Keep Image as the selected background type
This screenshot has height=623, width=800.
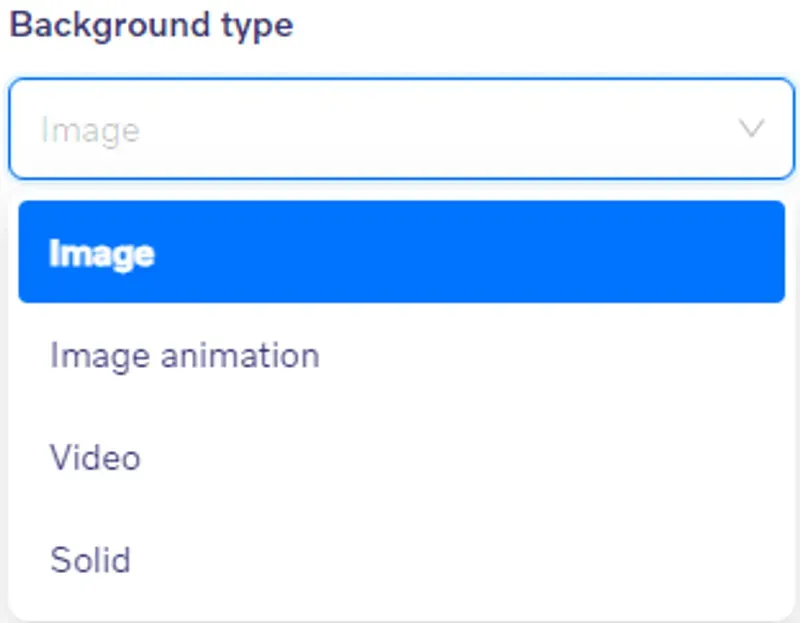point(402,252)
